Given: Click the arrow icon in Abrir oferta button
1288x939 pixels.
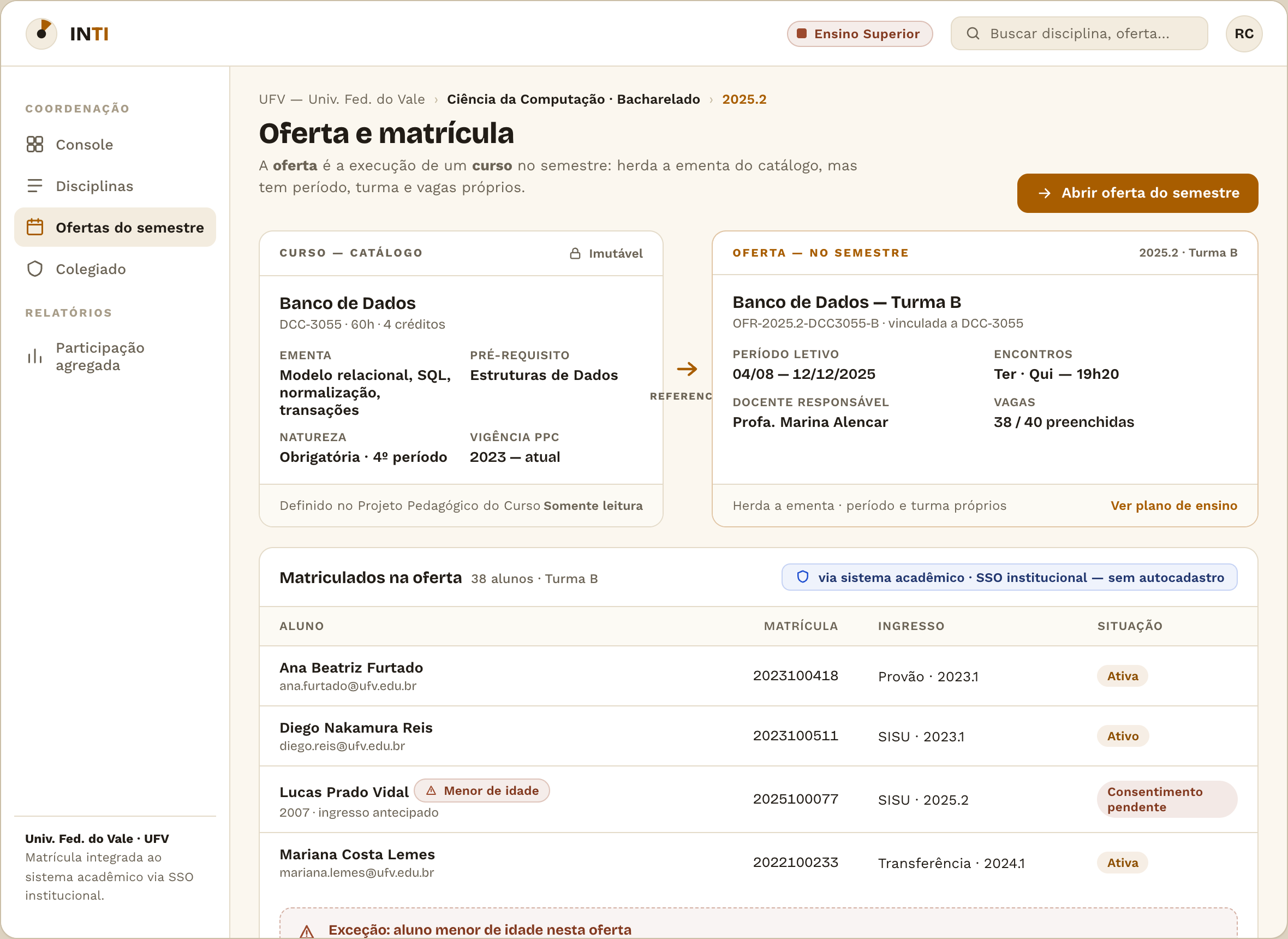Looking at the screenshot, I should point(1044,193).
